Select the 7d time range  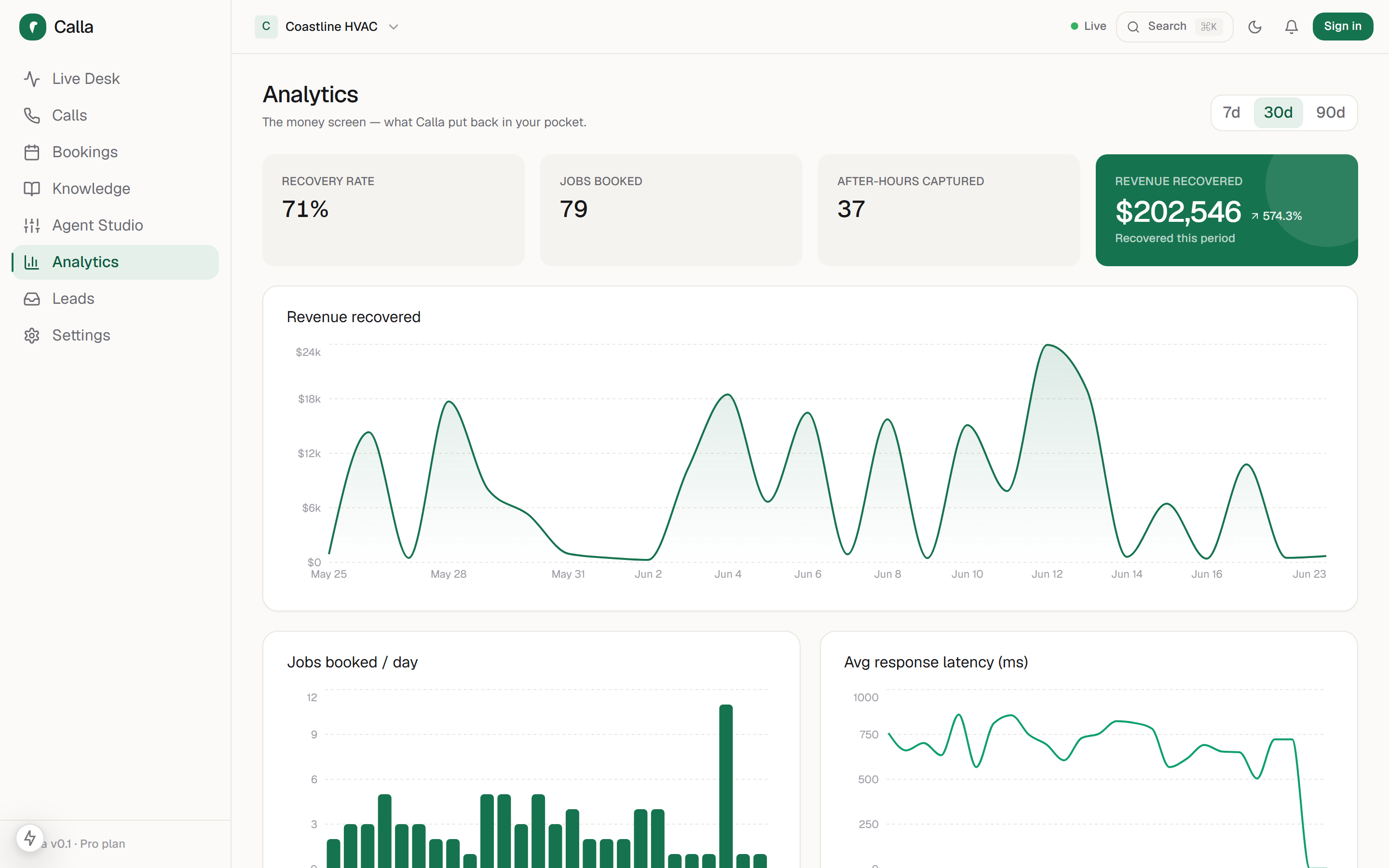click(1231, 112)
